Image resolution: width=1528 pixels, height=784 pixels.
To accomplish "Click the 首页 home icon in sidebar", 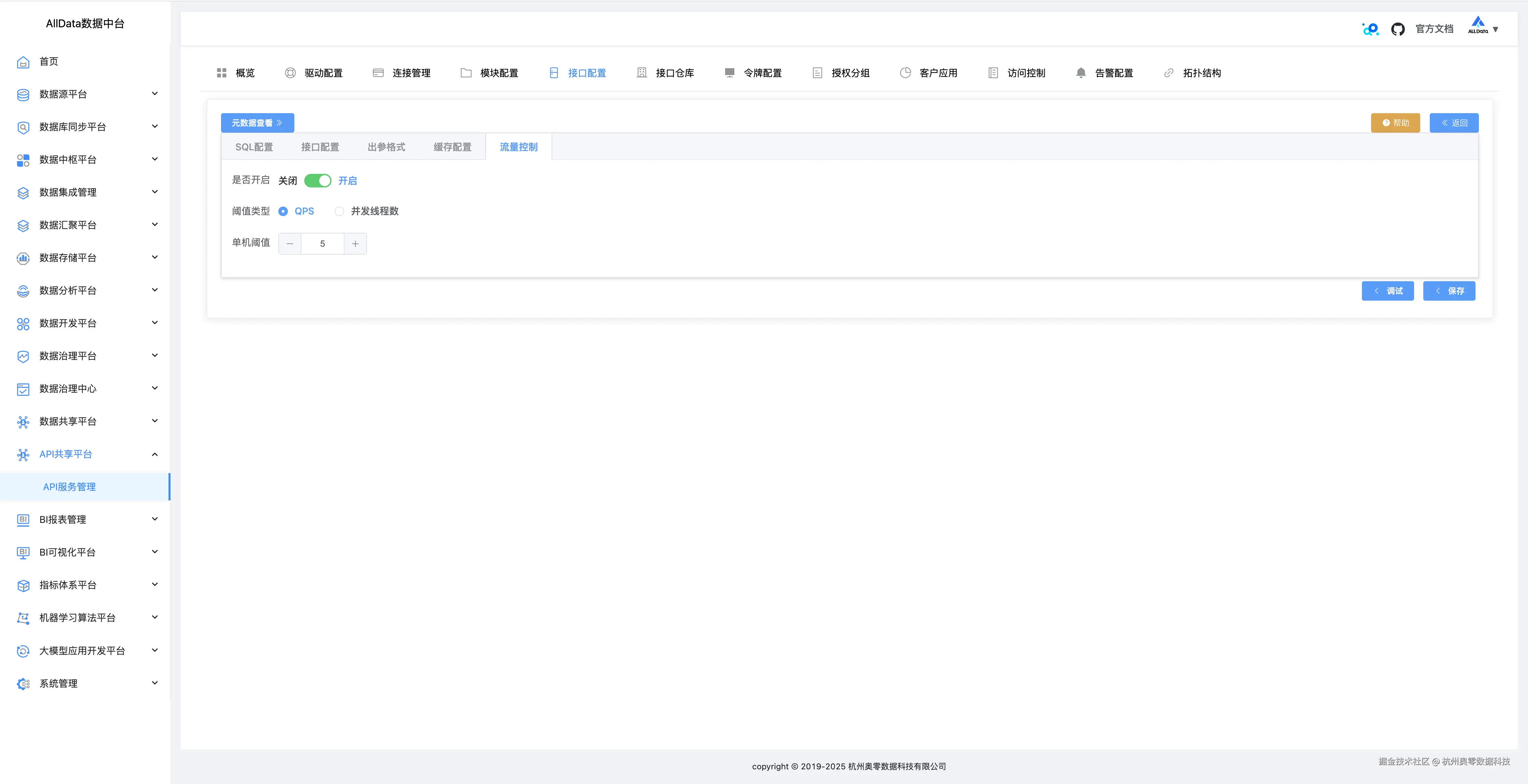I will [x=23, y=62].
